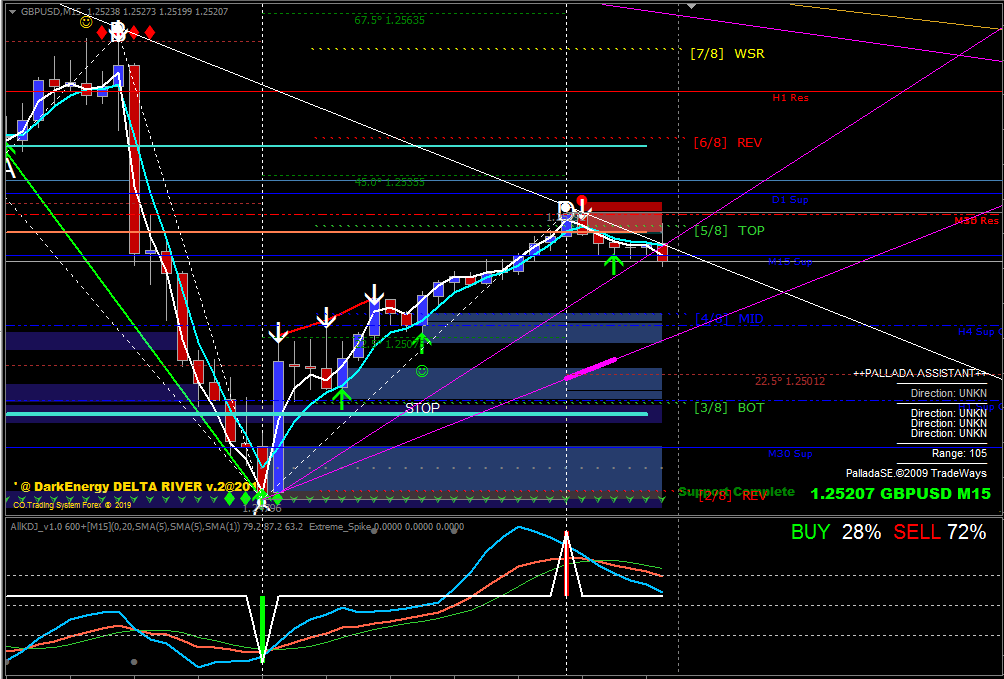1004x679 pixels.
Task: Click the 67.5° 1.25635 angle label
Action: coord(389,20)
